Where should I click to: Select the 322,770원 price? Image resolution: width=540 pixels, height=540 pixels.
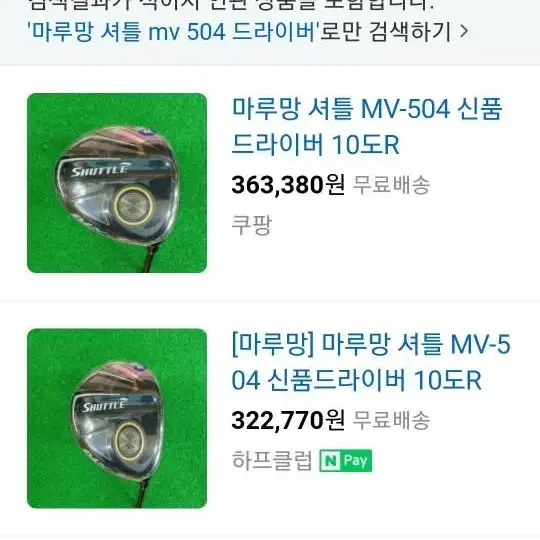(x=288, y=420)
